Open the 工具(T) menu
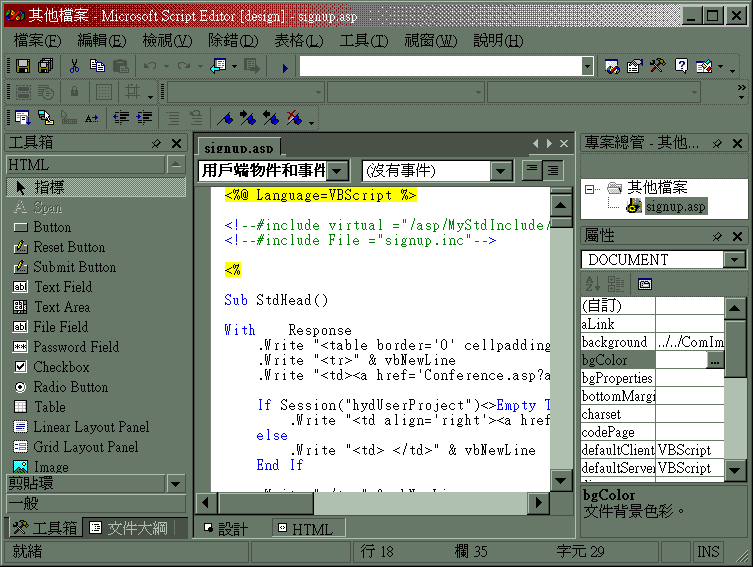Image resolution: width=753 pixels, height=567 pixels. coord(364,41)
